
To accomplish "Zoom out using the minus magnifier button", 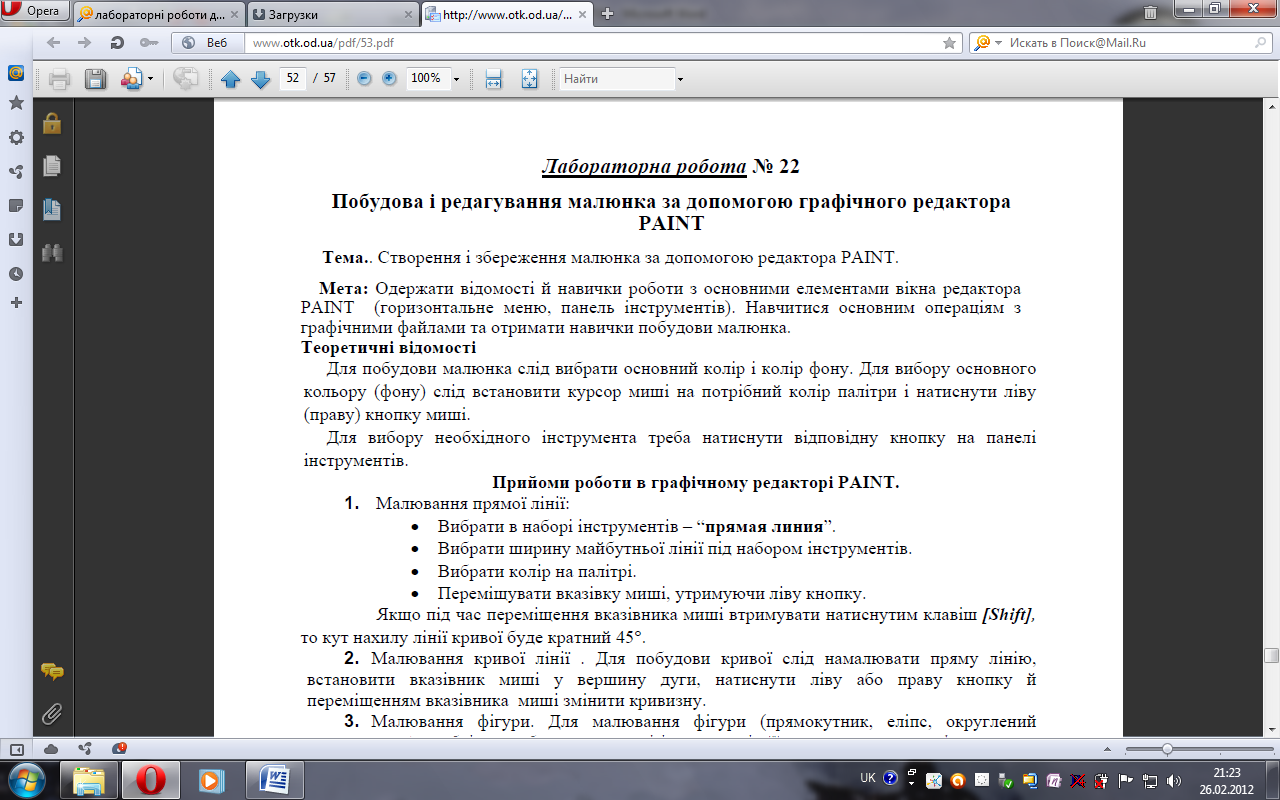I will pyautogui.click(x=364, y=78).
